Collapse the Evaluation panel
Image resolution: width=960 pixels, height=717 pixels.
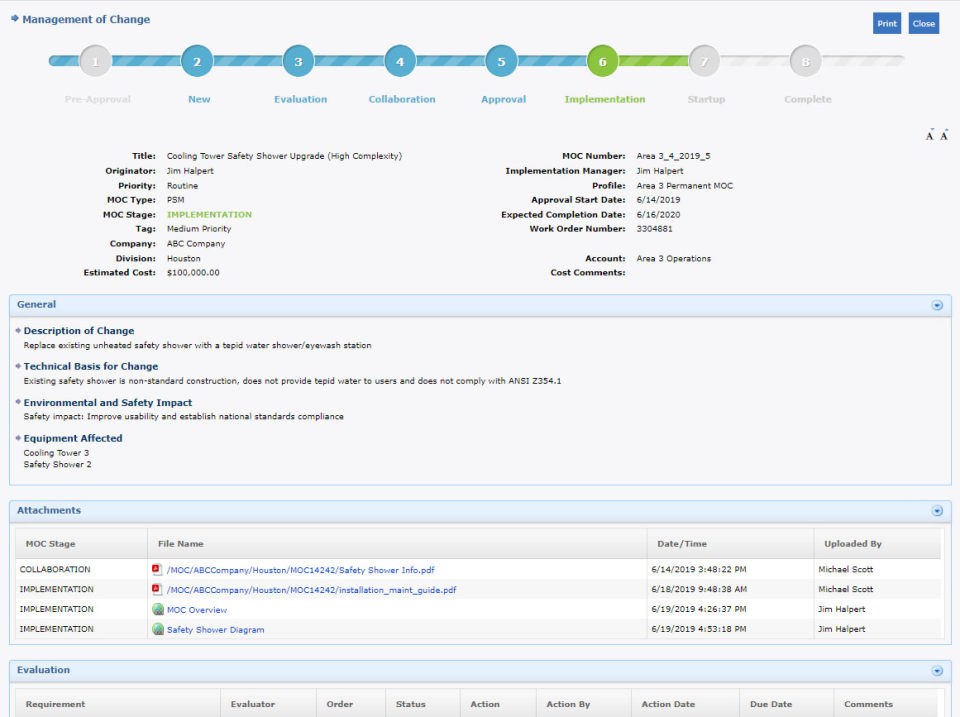pyautogui.click(x=937, y=670)
